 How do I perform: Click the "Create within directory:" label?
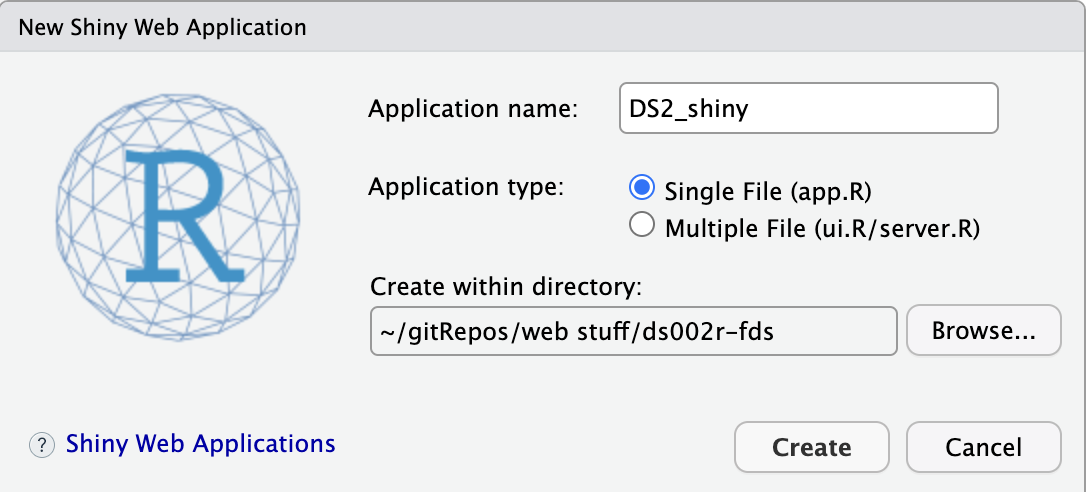[x=506, y=286]
